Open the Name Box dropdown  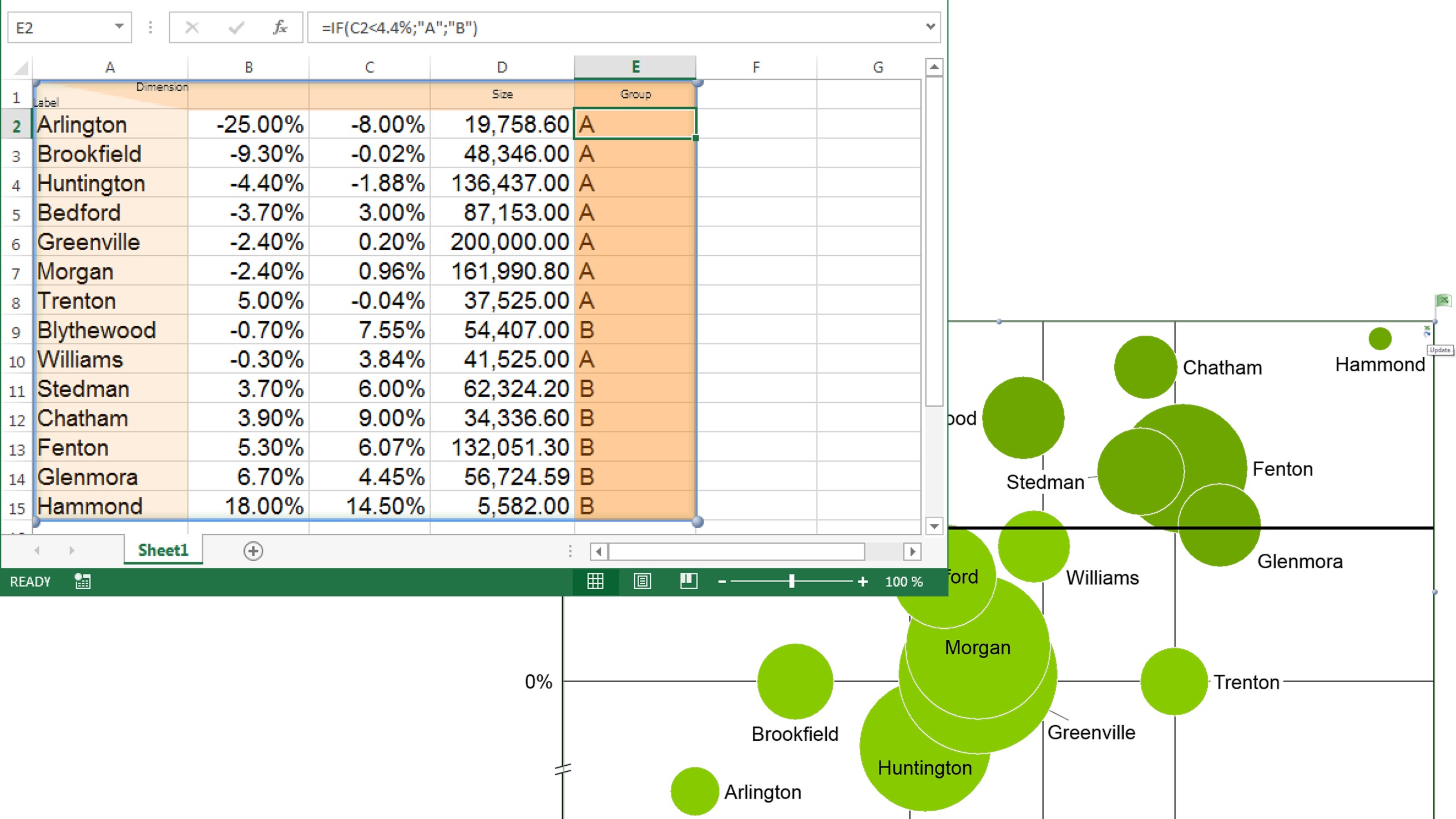pyautogui.click(x=119, y=26)
